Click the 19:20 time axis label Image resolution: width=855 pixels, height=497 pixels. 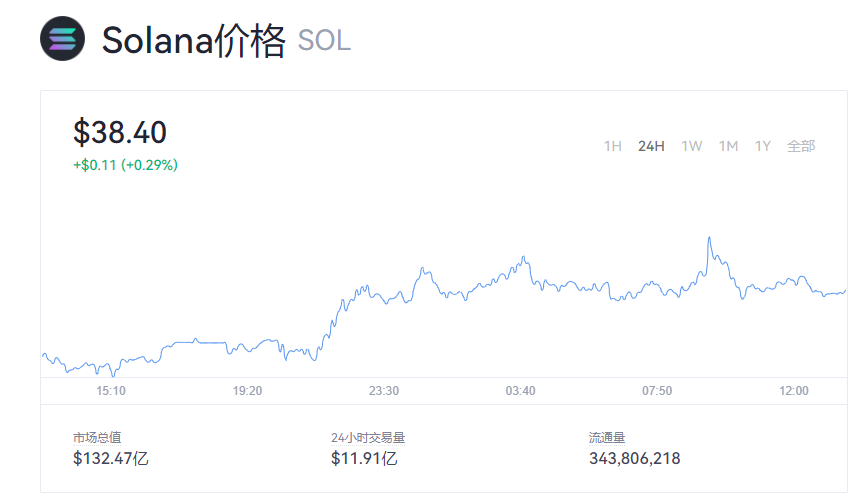click(x=247, y=390)
